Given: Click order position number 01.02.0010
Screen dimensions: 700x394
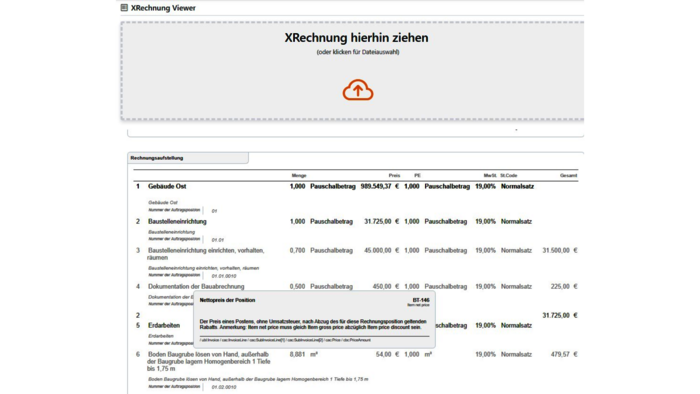Looking at the screenshot, I should (x=224, y=387).
